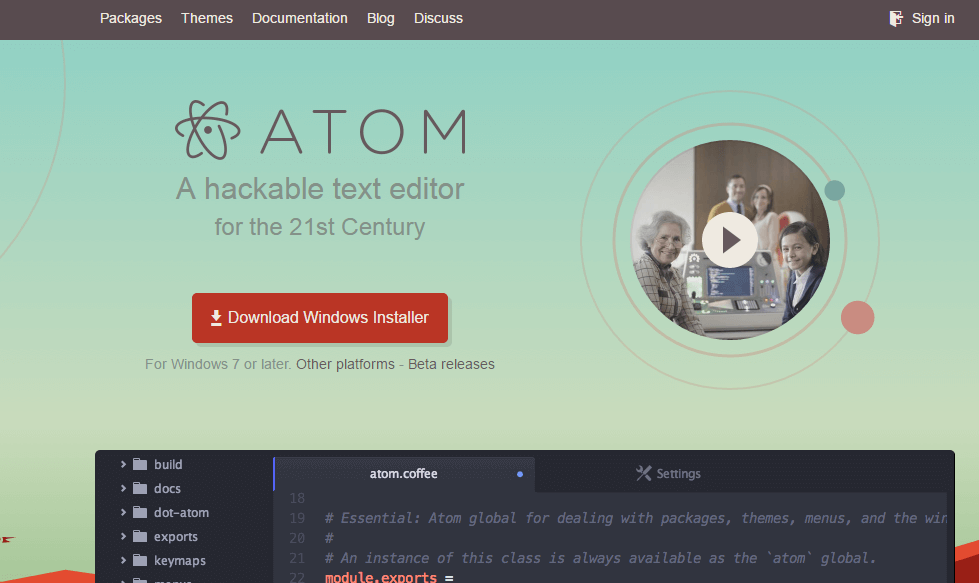Click line number 18 in gutter
979x583 pixels.
(297, 498)
